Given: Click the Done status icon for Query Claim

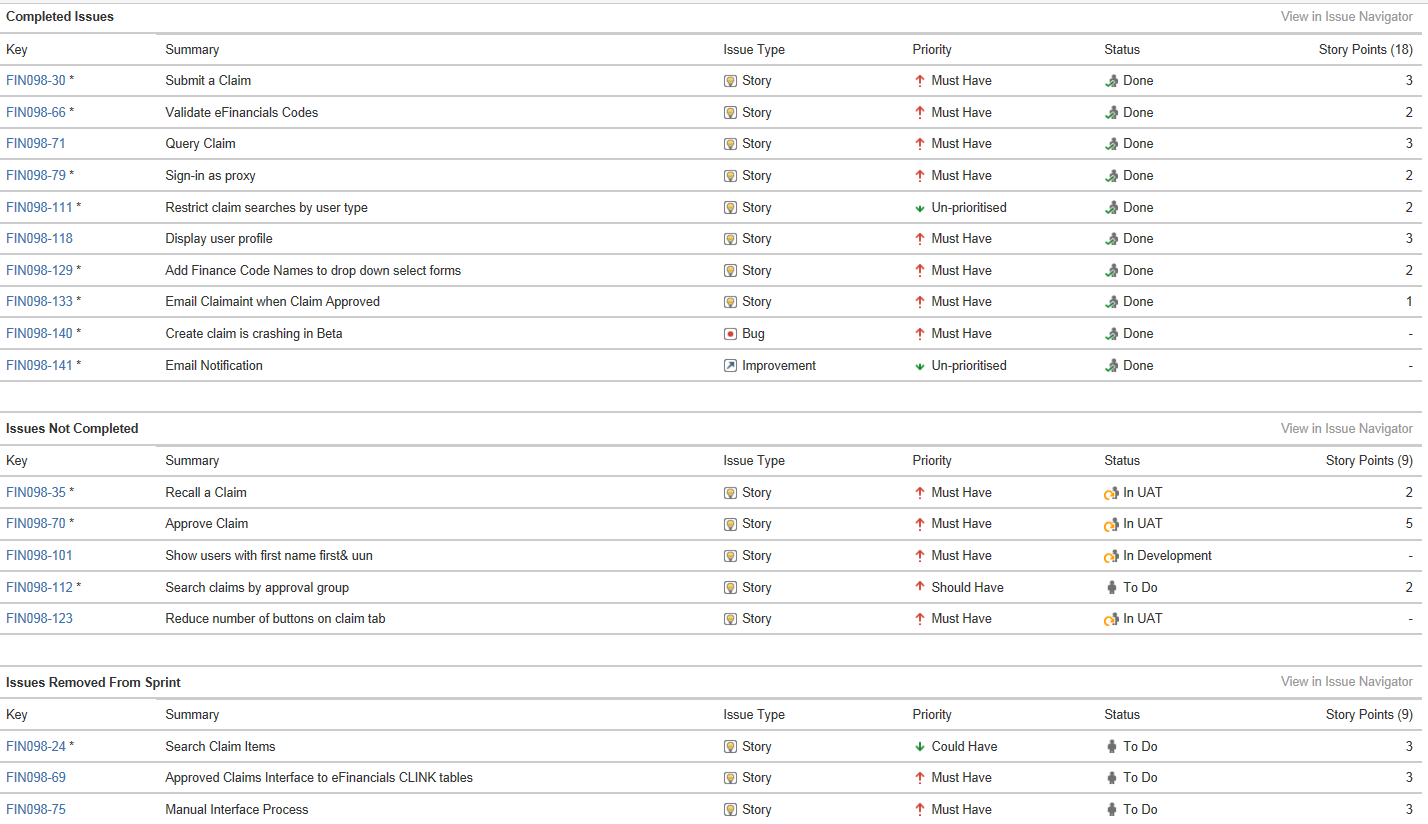Looking at the screenshot, I should coord(1111,144).
